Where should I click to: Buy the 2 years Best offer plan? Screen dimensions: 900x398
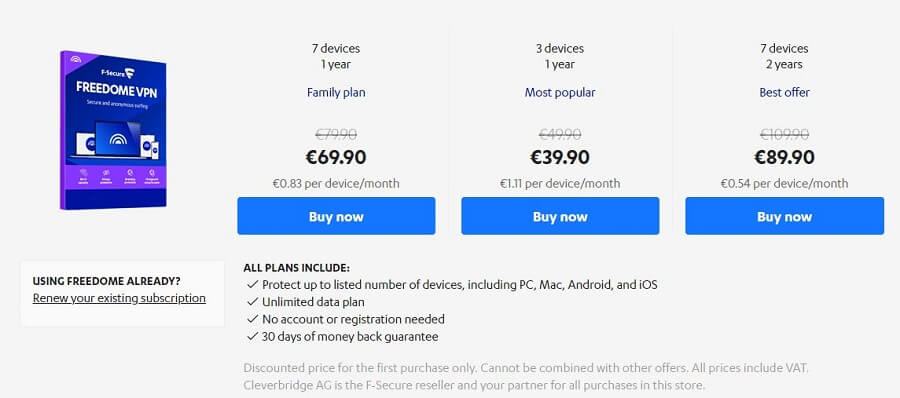(x=784, y=216)
